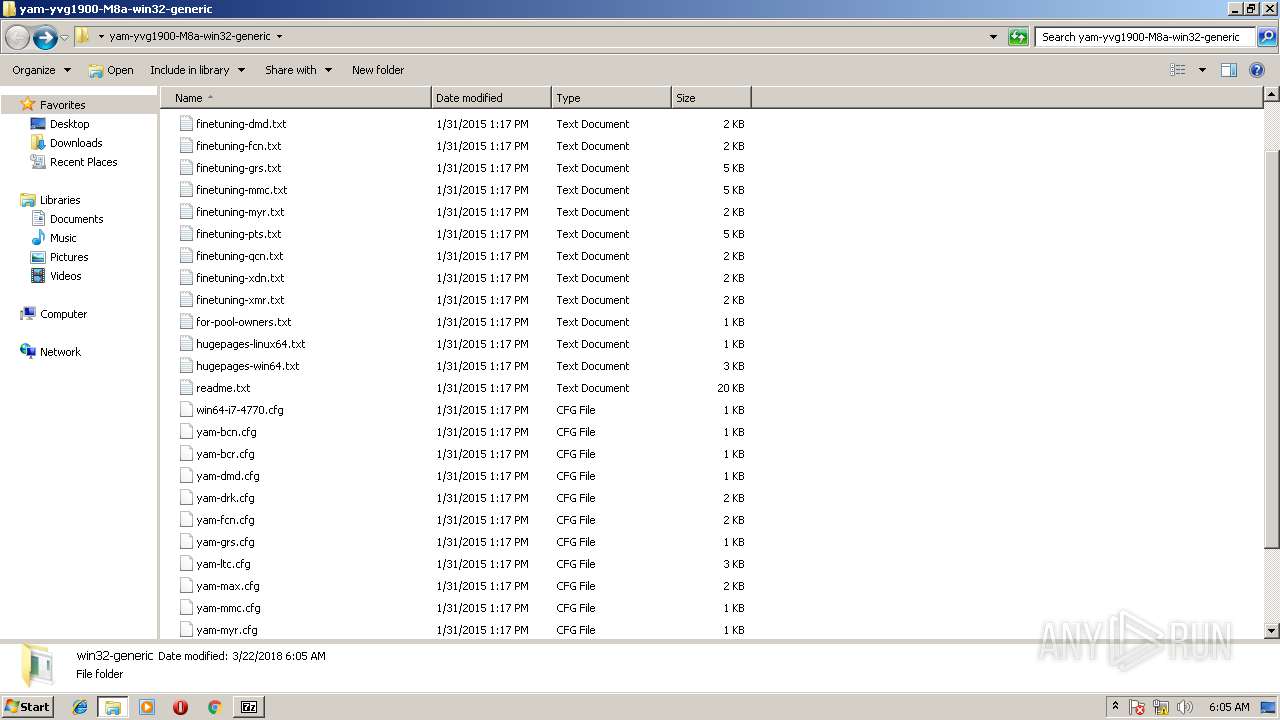
Task: Click the finetuning-fcn.txt file icon
Action: [186, 146]
